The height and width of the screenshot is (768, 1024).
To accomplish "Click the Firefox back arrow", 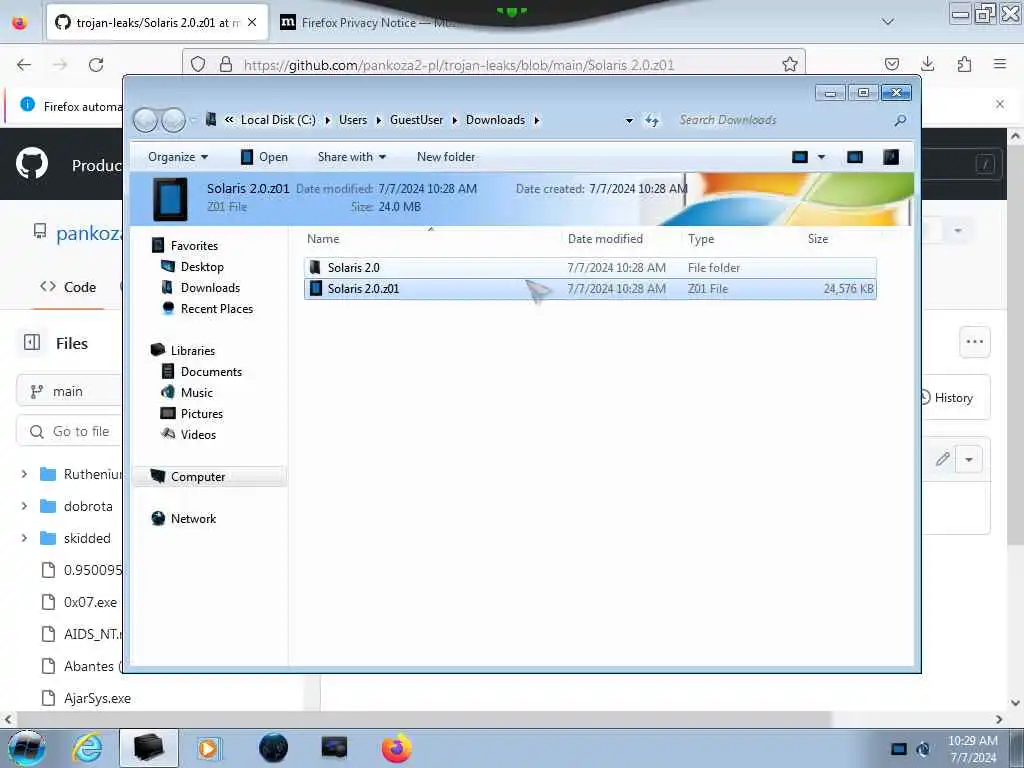I will coord(24,65).
